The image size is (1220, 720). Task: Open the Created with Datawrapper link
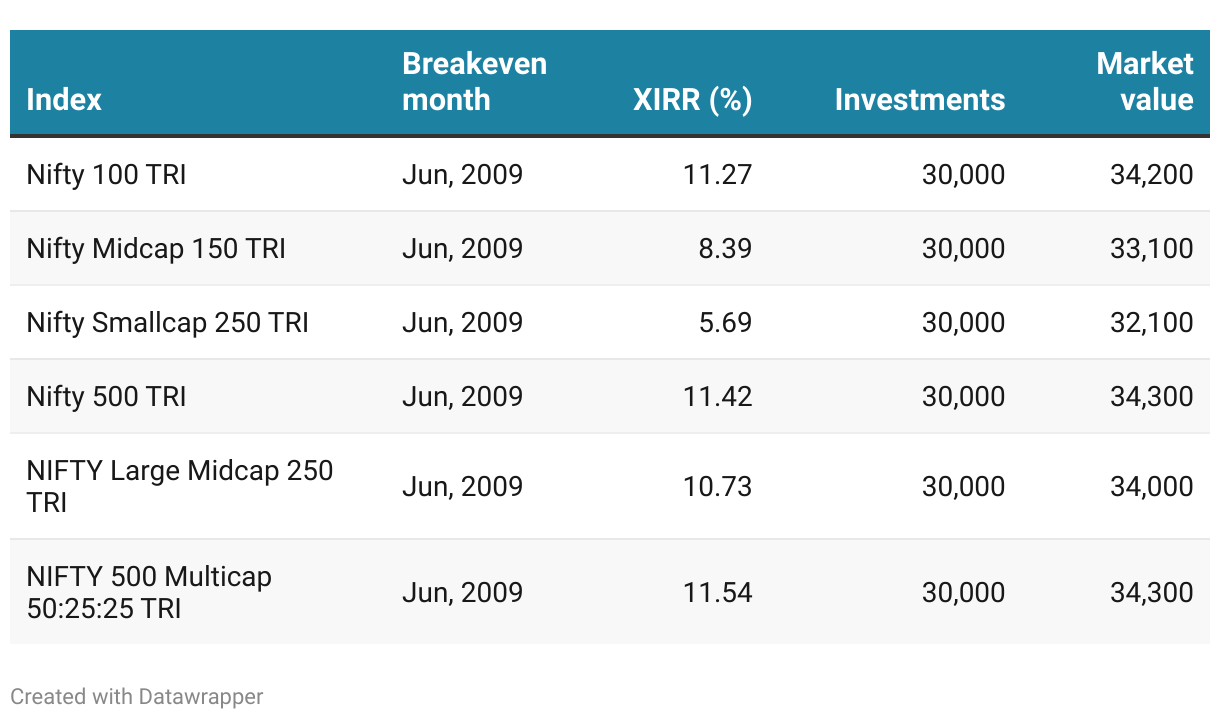(136, 697)
